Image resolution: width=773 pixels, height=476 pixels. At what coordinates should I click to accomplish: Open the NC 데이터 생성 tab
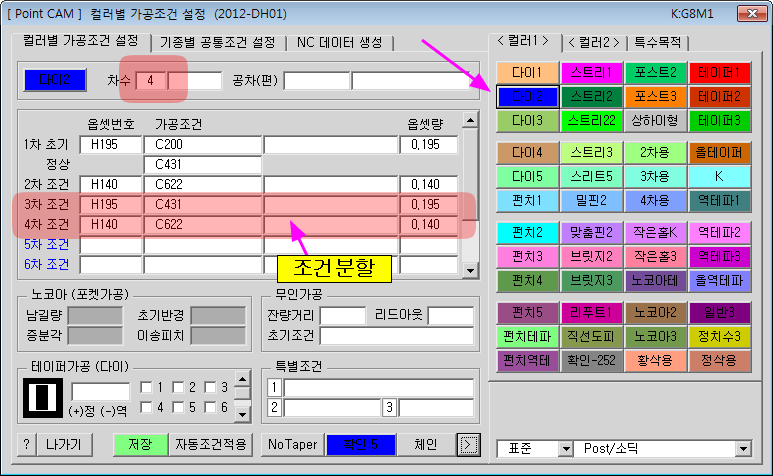340,43
